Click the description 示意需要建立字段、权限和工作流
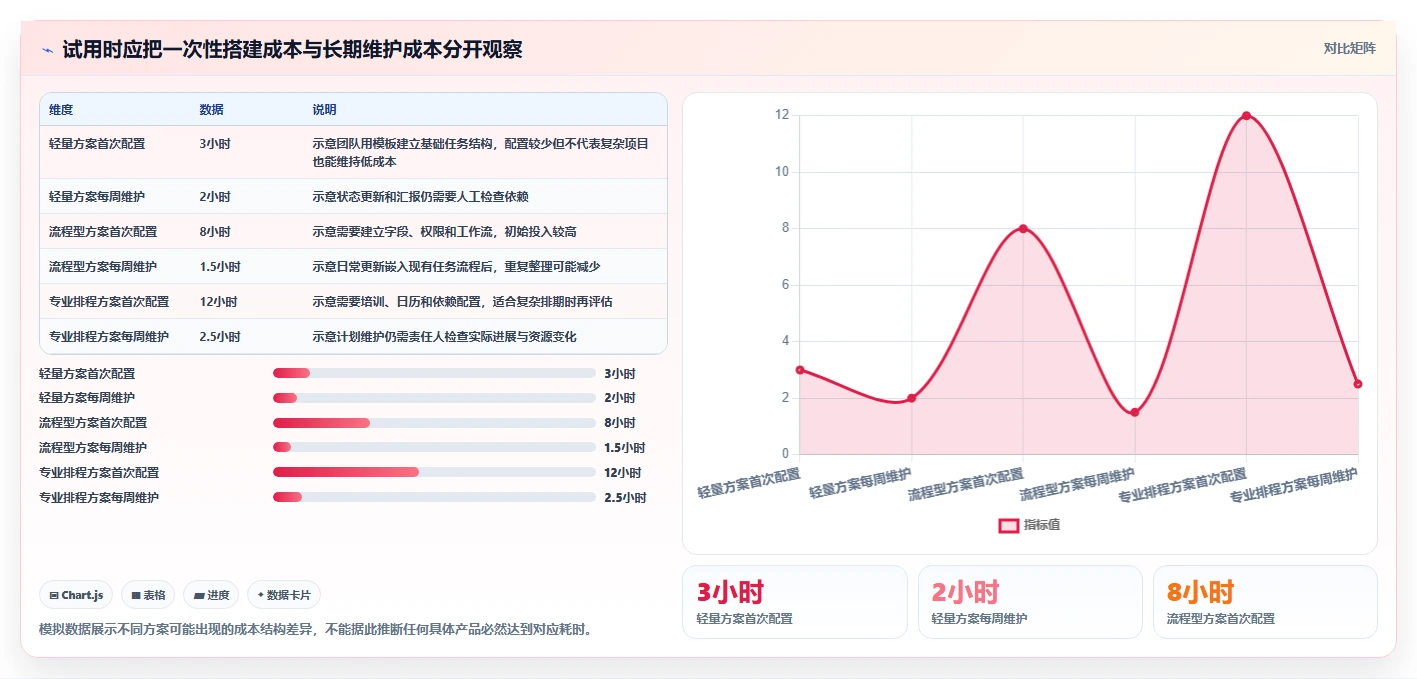 (x=444, y=231)
